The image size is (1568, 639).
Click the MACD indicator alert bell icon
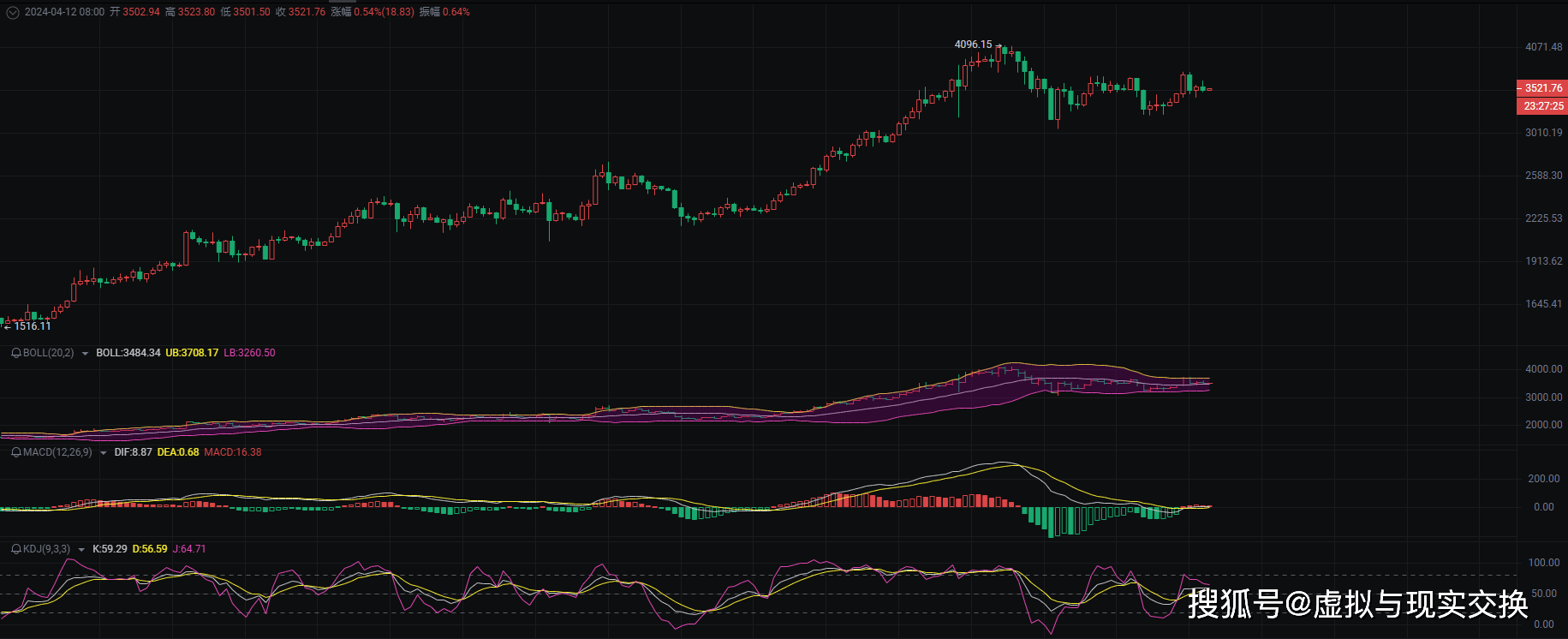tap(16, 452)
